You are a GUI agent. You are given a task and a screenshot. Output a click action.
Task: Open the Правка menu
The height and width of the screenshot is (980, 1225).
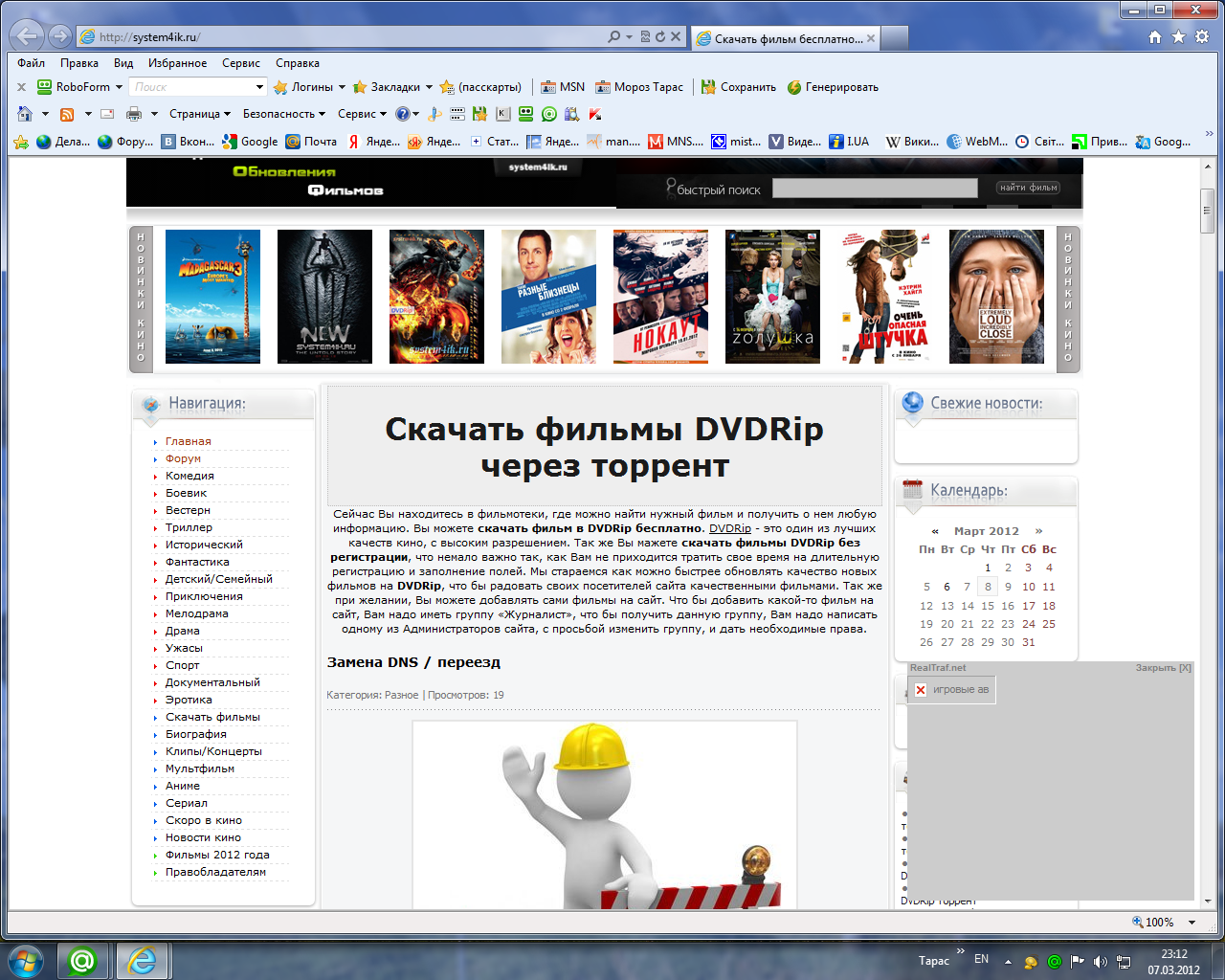[x=79, y=63]
